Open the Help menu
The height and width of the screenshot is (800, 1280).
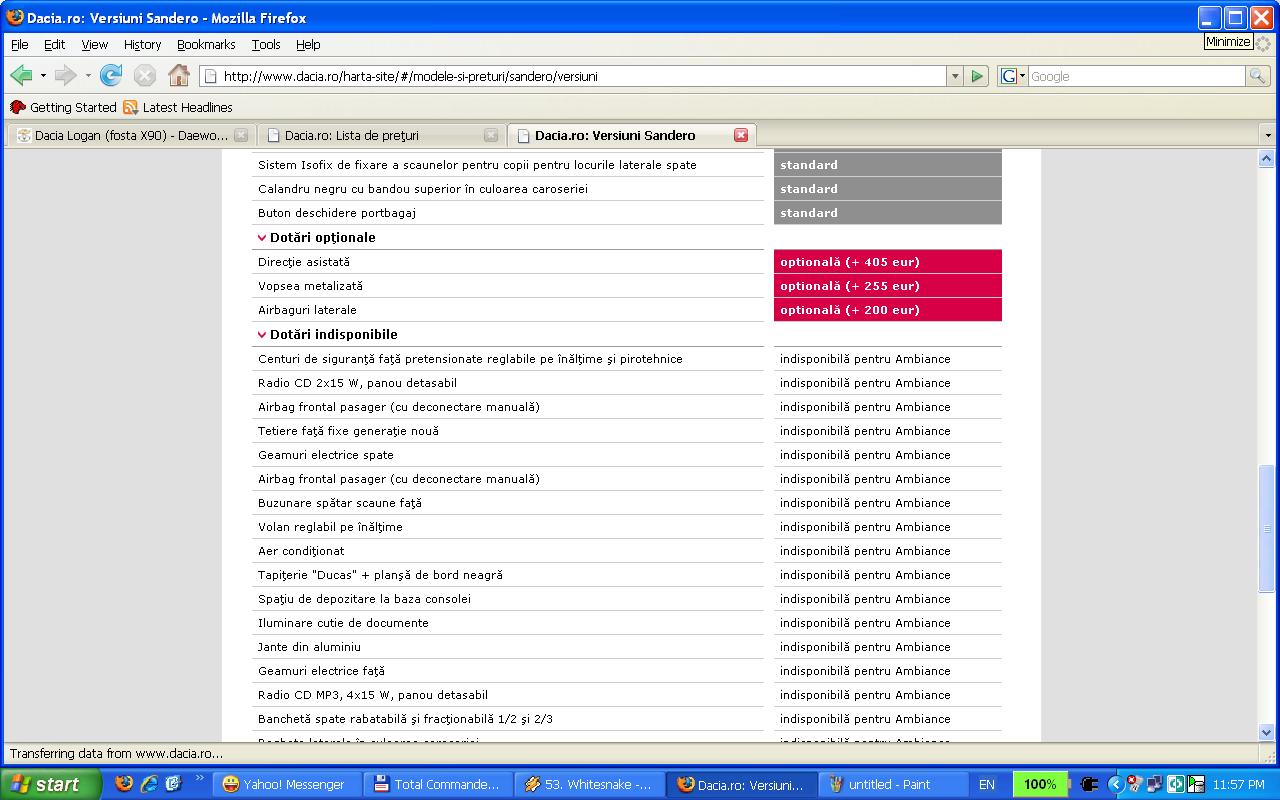[x=308, y=44]
